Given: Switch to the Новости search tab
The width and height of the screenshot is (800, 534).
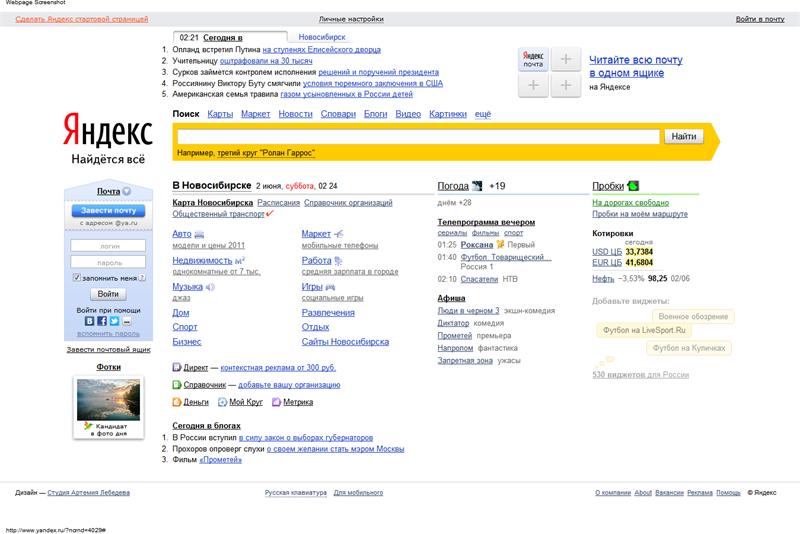Looking at the screenshot, I should tap(295, 114).
